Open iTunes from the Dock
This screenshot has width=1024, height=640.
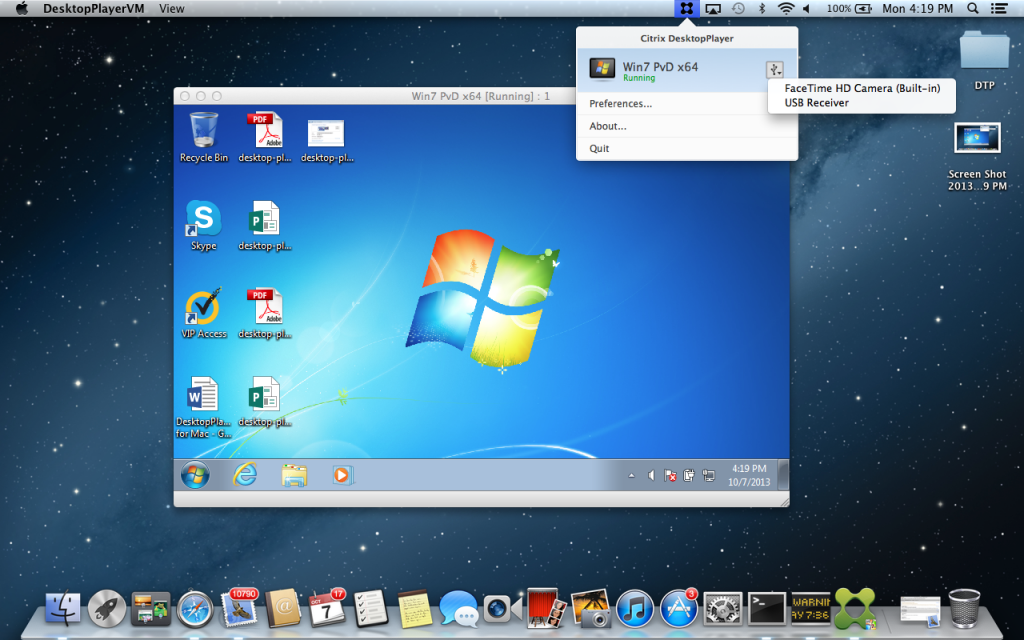tap(634, 609)
